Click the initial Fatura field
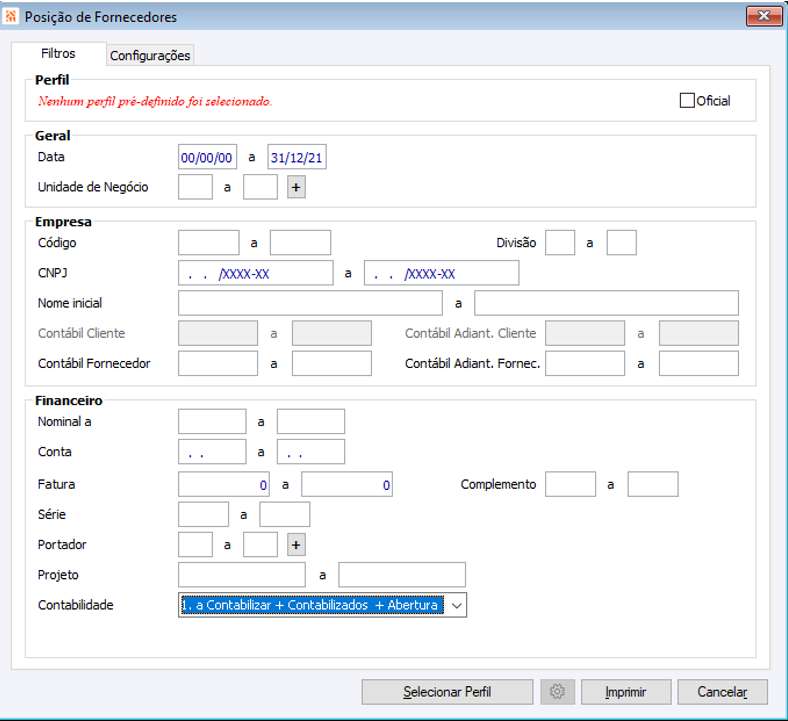 (x=224, y=484)
